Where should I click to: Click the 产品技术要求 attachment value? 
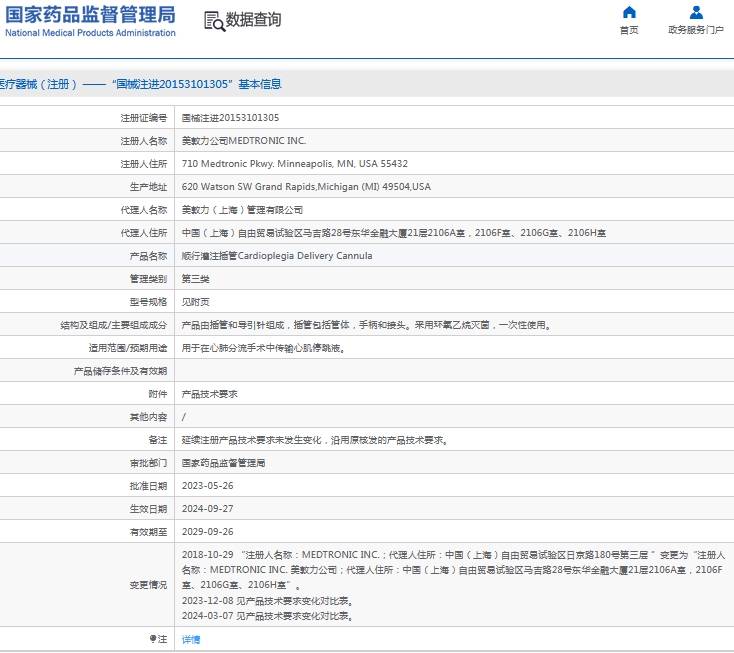[x=210, y=394]
